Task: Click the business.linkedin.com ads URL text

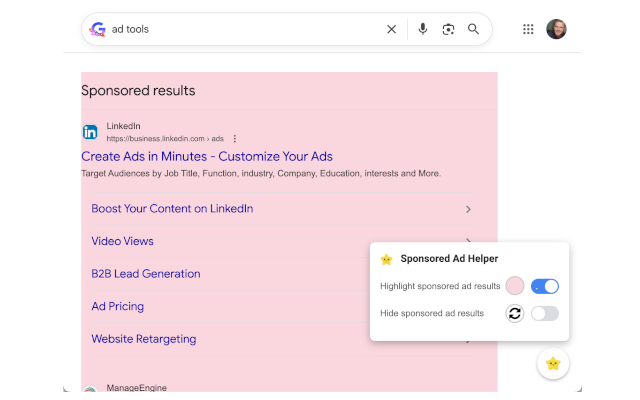Action: 165,139
